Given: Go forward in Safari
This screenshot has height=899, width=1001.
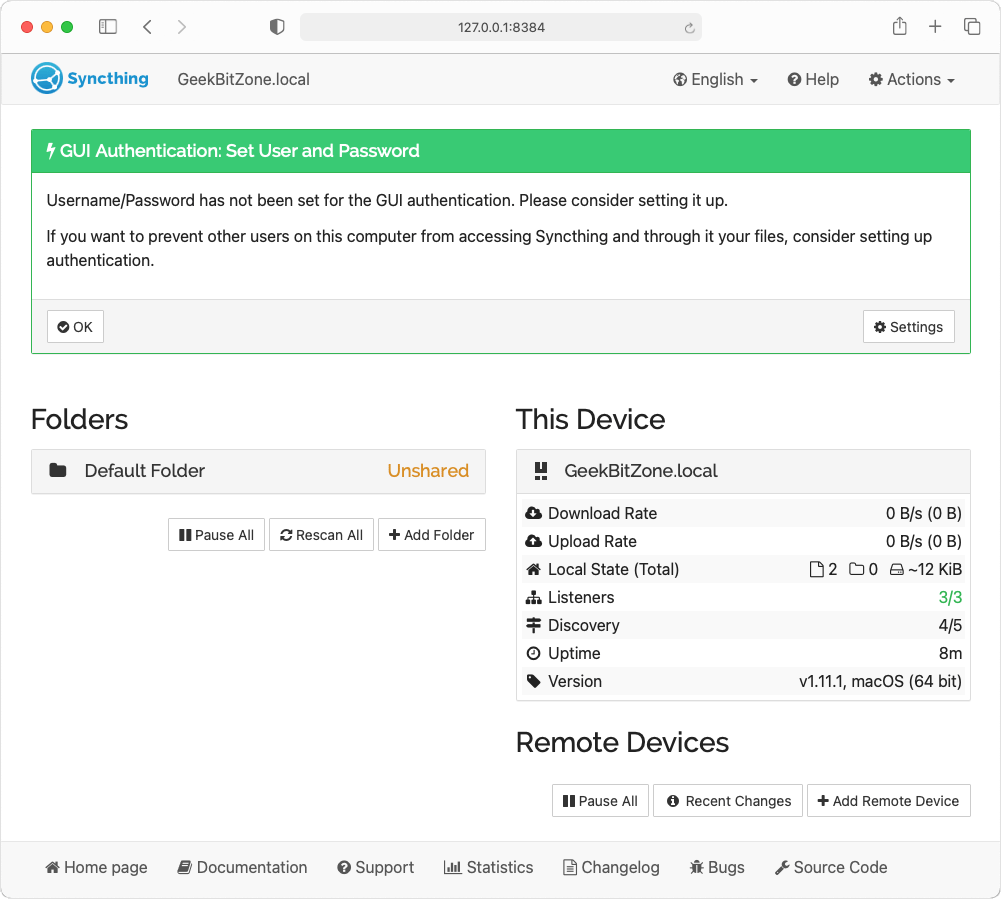Looking at the screenshot, I should (x=182, y=27).
